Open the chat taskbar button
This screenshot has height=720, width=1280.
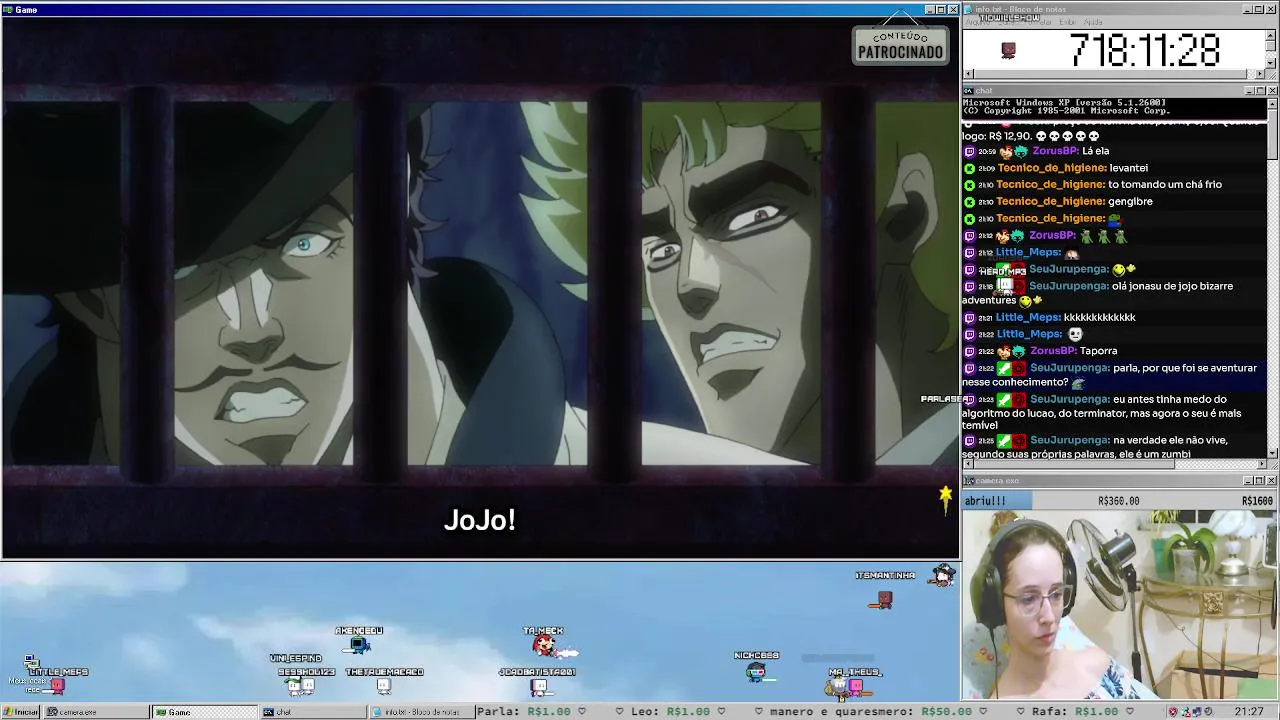(313, 712)
